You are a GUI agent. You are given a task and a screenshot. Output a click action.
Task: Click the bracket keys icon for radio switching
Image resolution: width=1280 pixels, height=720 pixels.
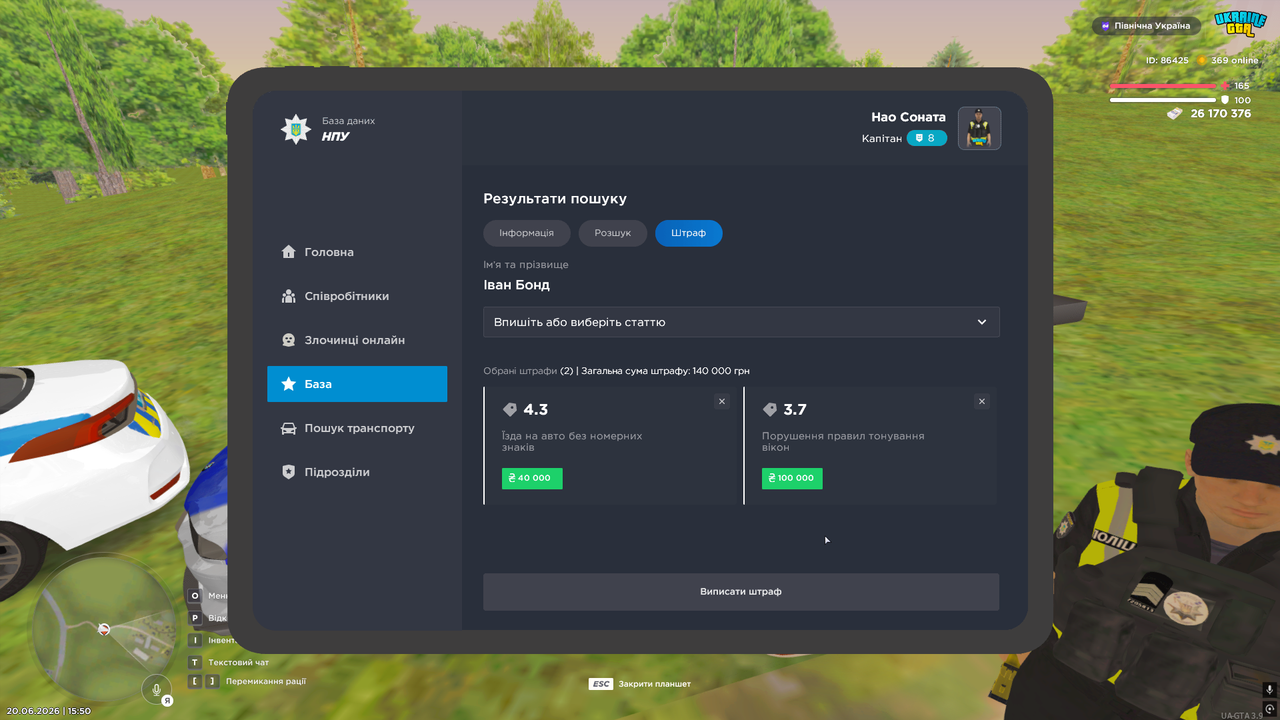point(203,681)
